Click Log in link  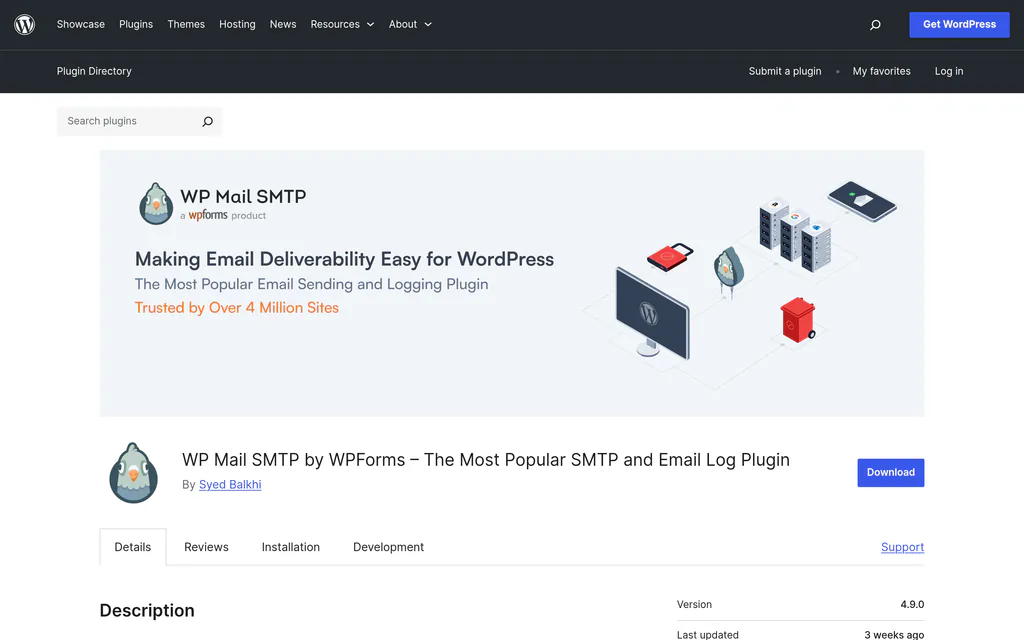(x=949, y=71)
